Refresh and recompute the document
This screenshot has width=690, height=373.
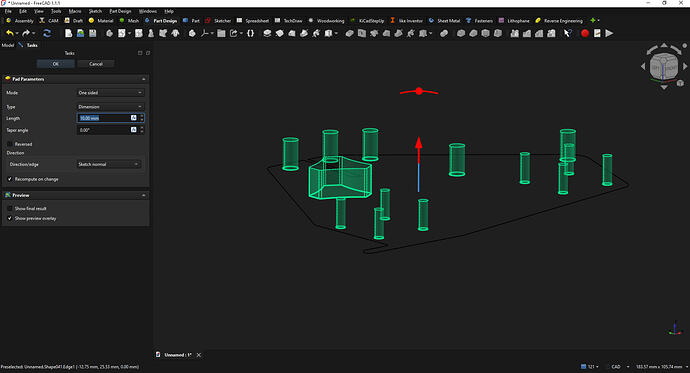tap(47, 33)
